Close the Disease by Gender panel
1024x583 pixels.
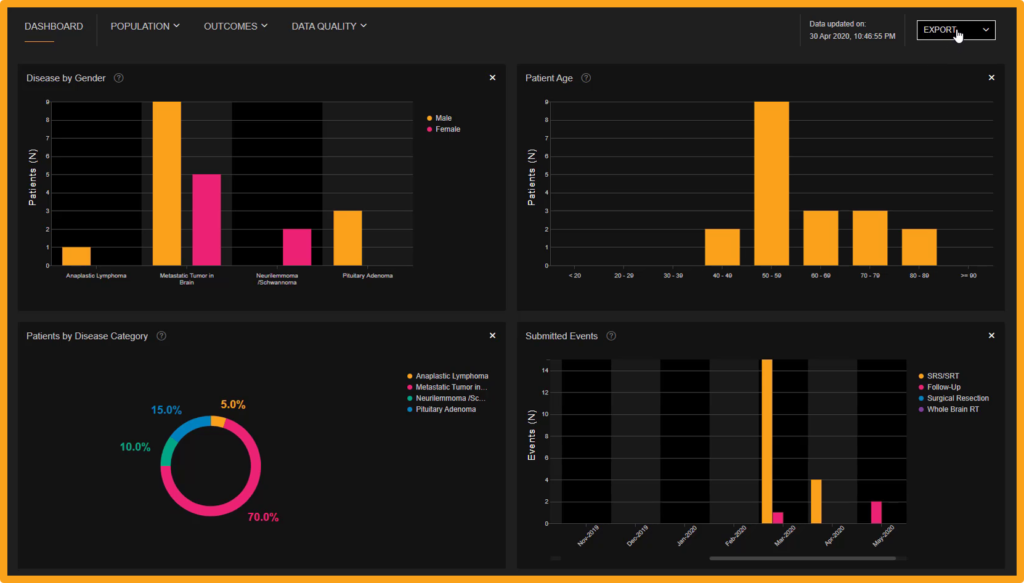click(x=492, y=78)
